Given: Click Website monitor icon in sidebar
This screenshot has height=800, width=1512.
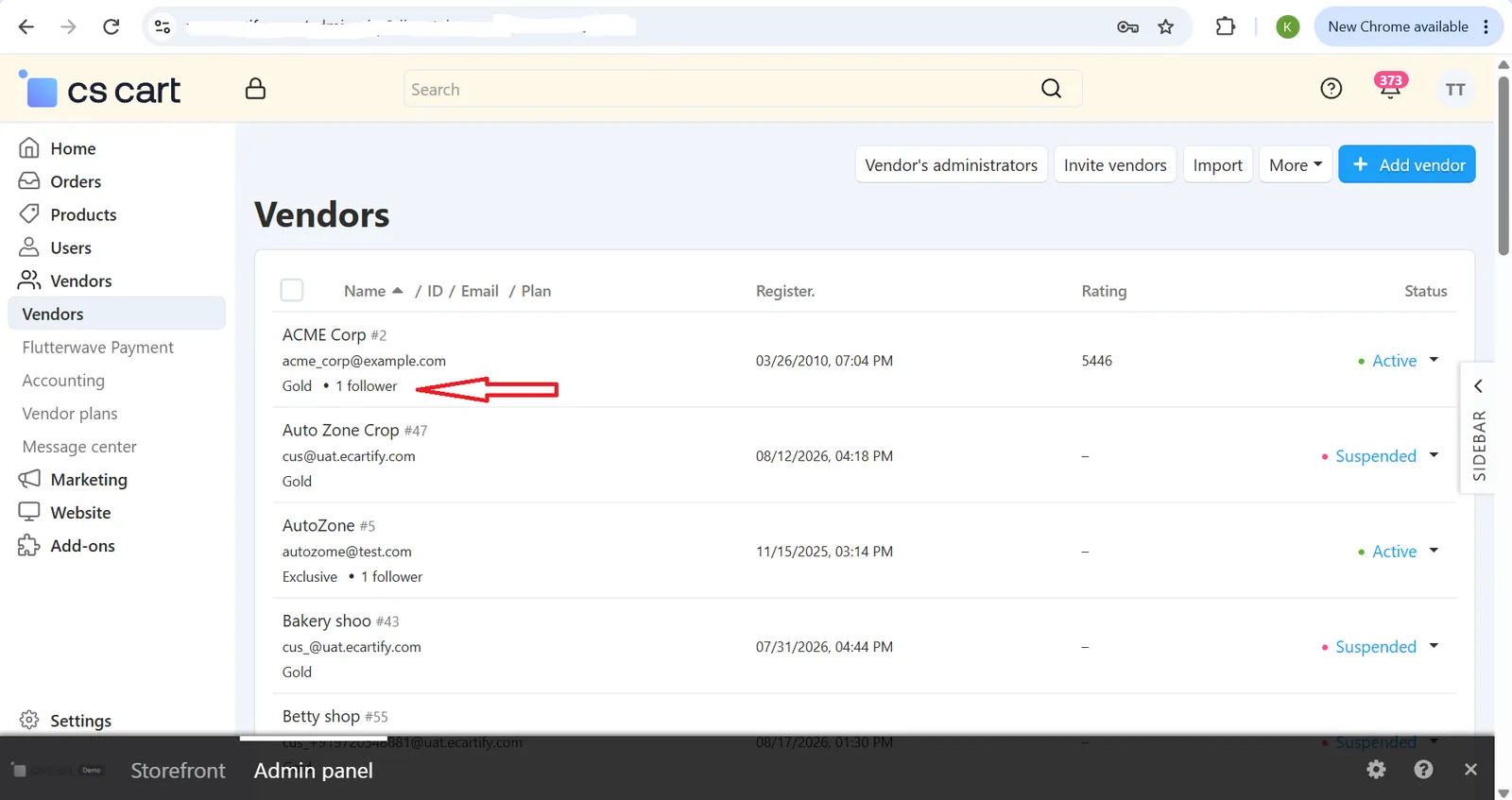Looking at the screenshot, I should (29, 512).
